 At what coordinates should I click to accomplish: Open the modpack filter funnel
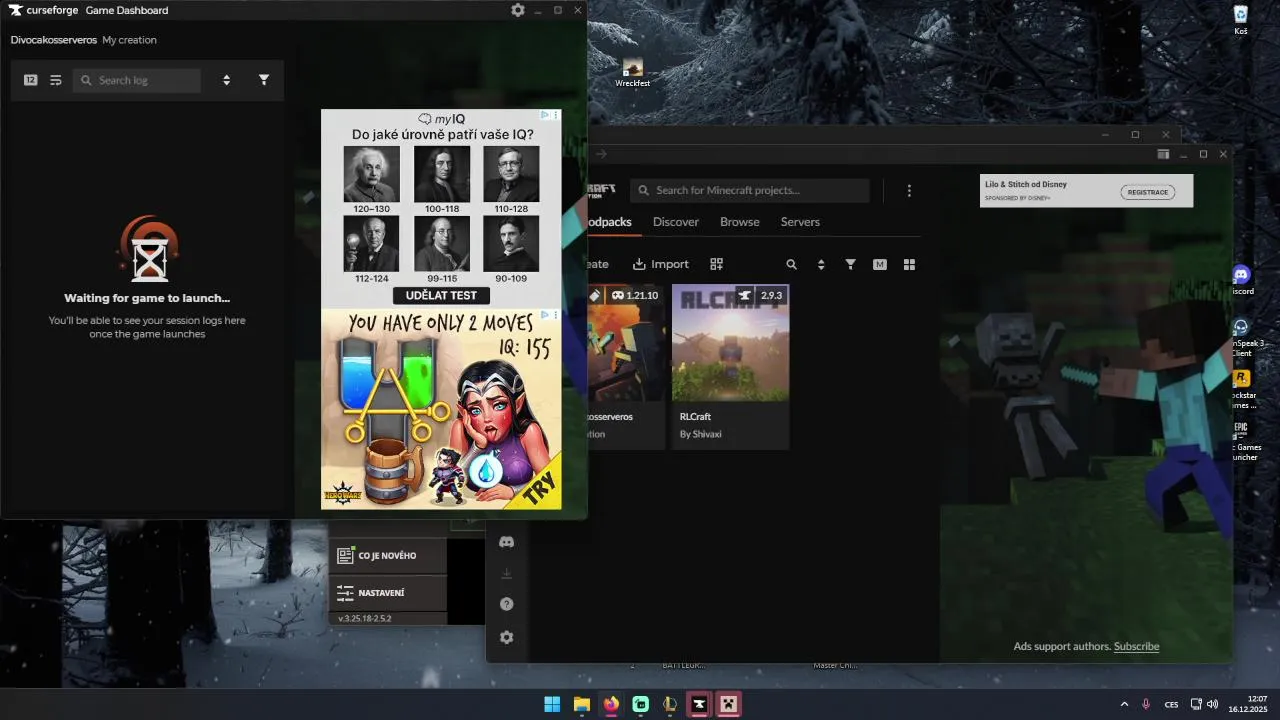(x=851, y=264)
